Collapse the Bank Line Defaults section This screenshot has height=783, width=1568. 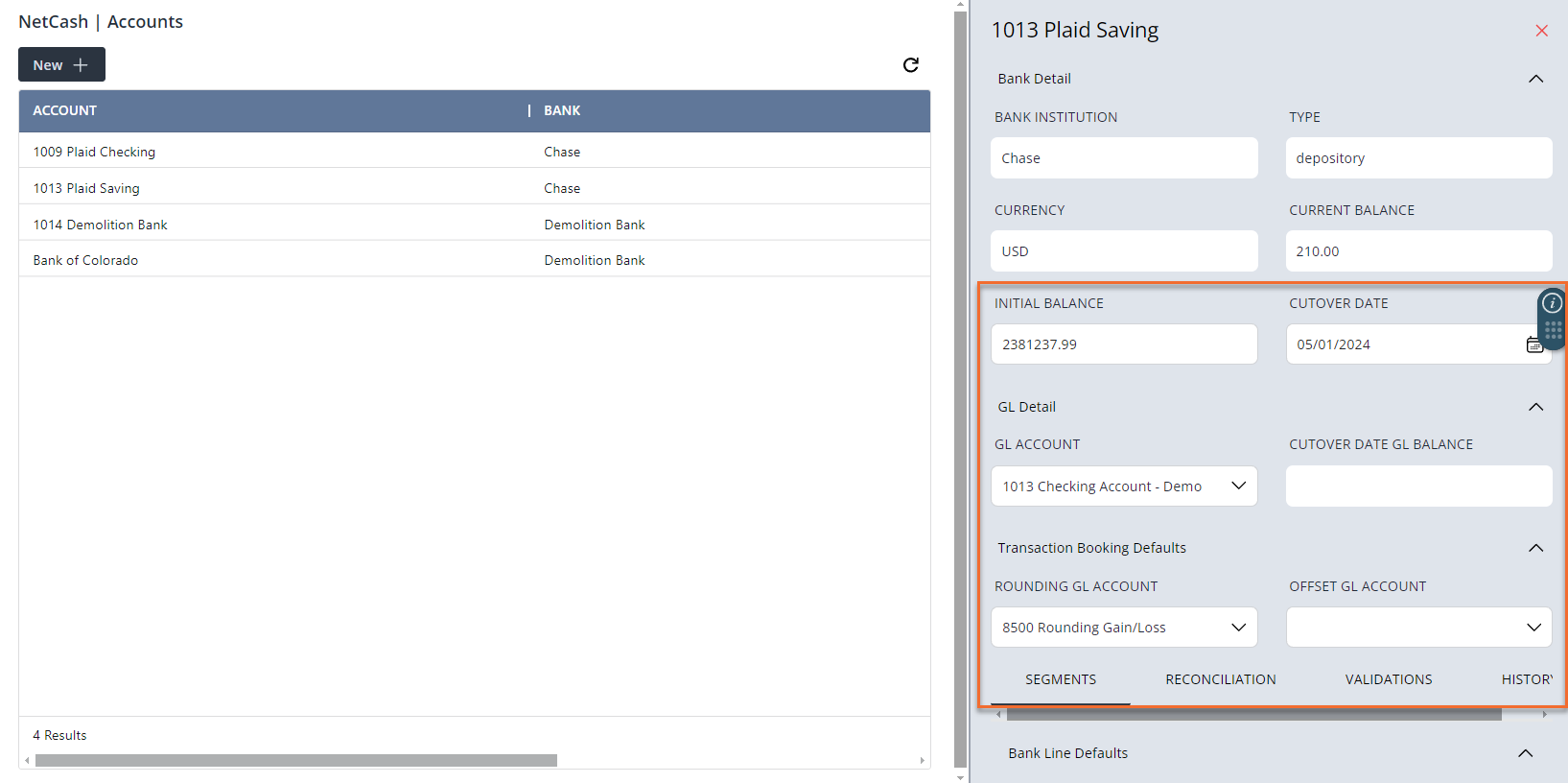(x=1525, y=753)
